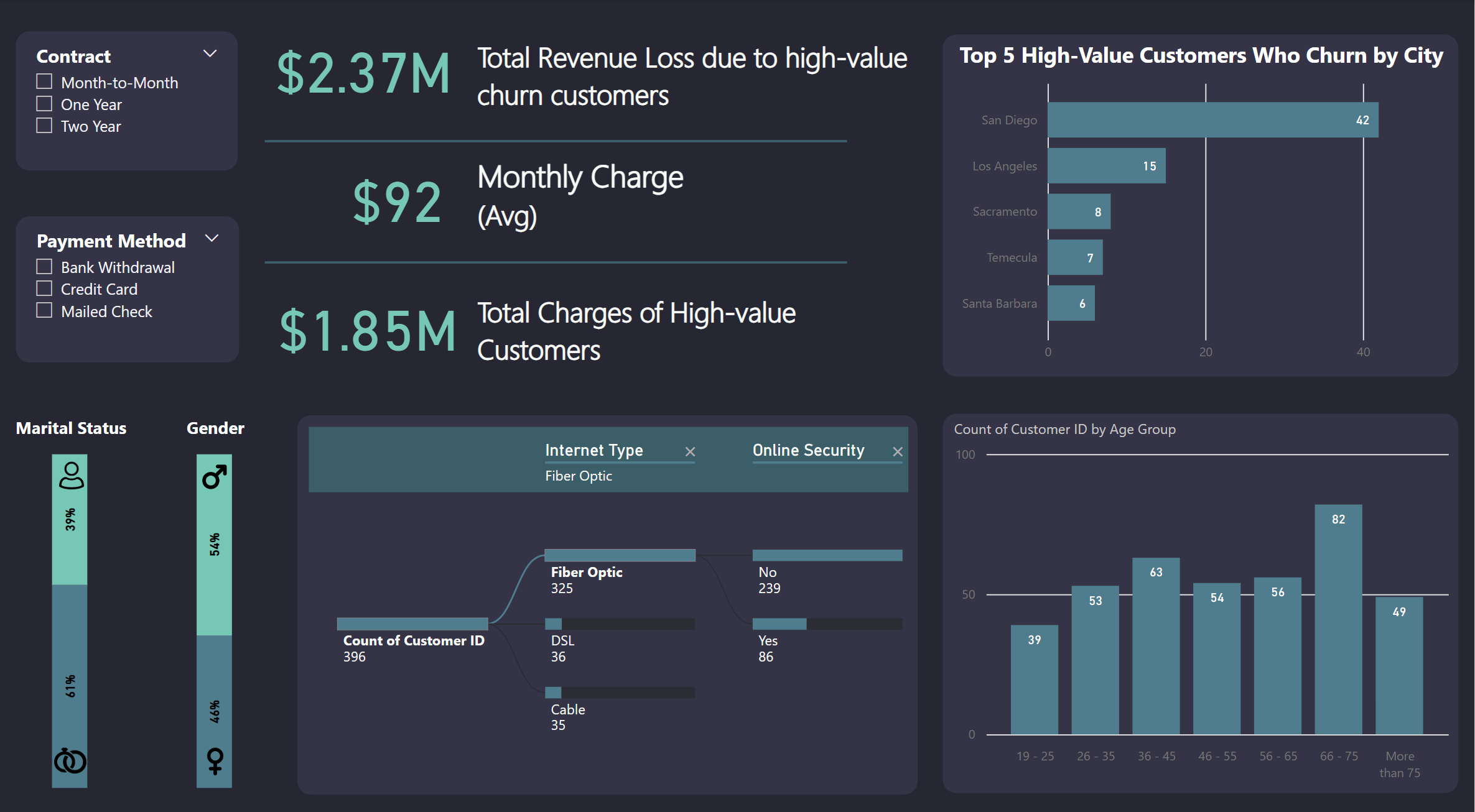Enable the Credit Card payment filter

point(44,288)
